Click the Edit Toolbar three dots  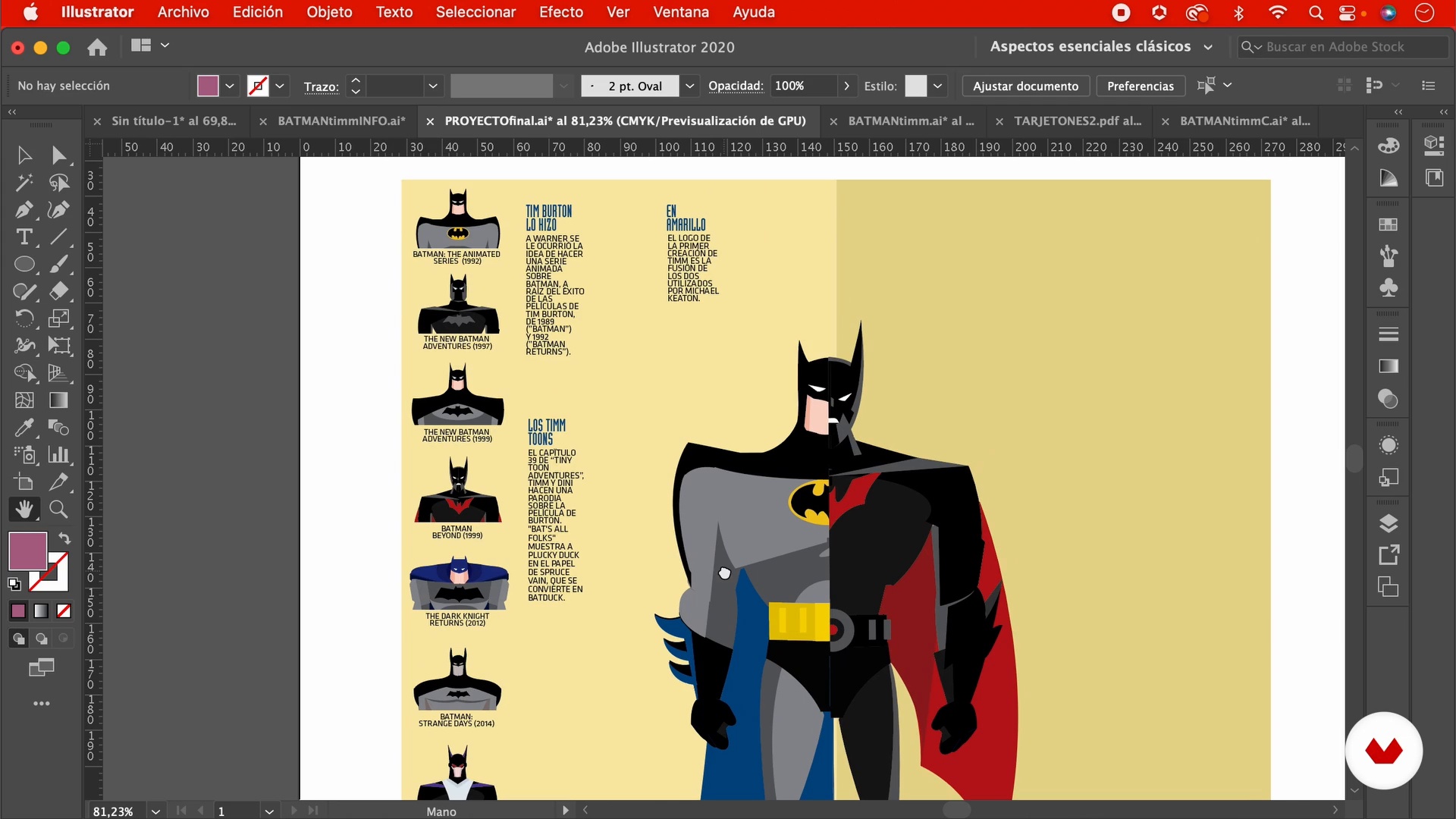click(x=42, y=704)
